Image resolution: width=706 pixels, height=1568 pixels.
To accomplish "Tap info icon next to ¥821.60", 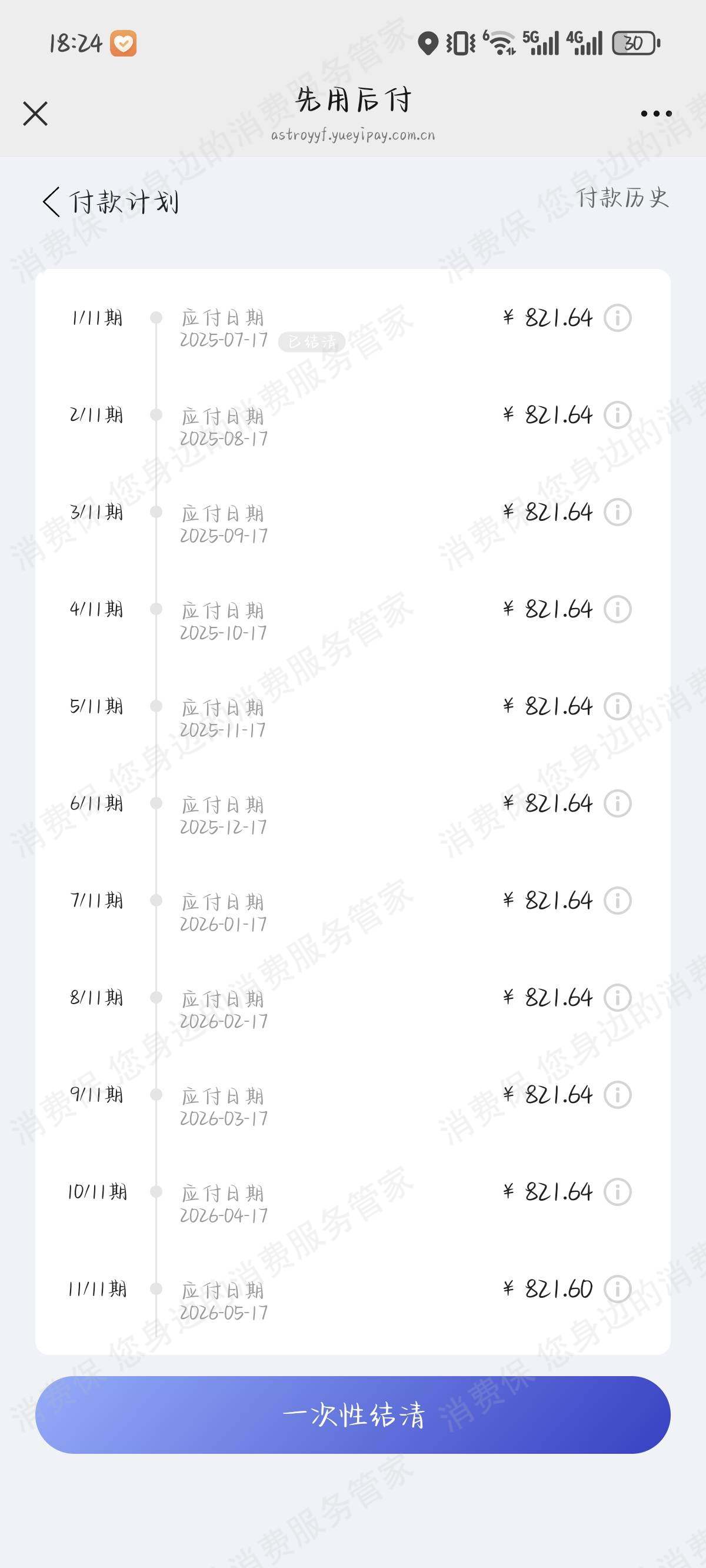I will coord(617,1288).
